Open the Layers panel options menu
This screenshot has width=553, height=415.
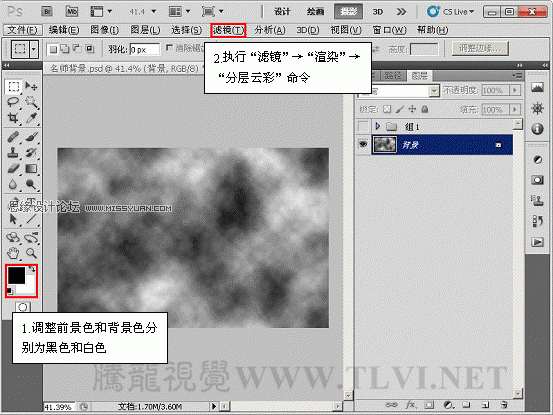(x=517, y=75)
